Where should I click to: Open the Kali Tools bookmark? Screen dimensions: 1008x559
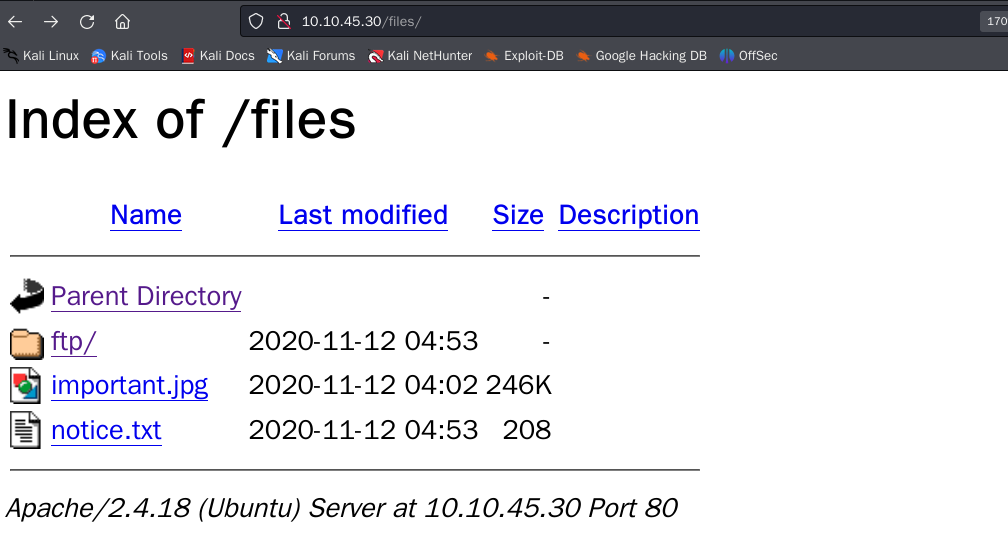pyautogui.click(x=129, y=56)
